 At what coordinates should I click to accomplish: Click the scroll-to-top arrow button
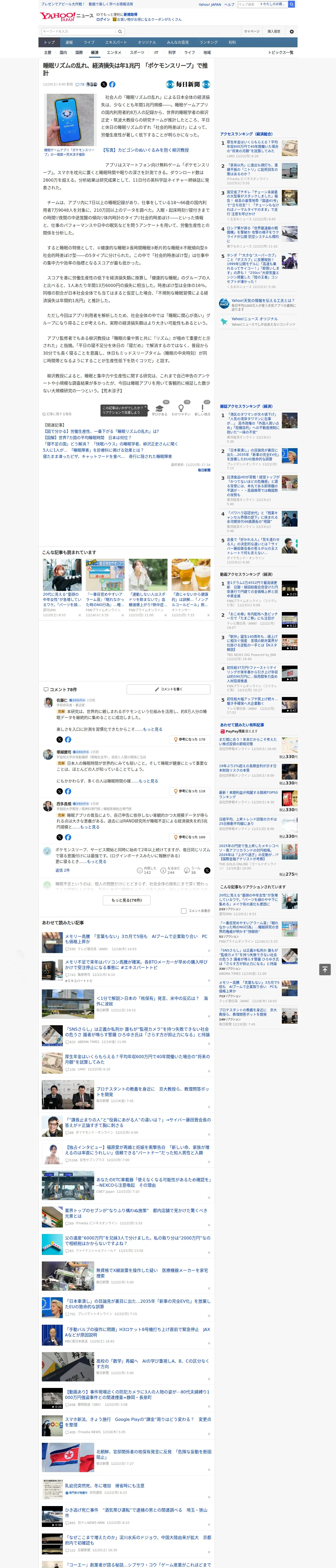[325, 970]
